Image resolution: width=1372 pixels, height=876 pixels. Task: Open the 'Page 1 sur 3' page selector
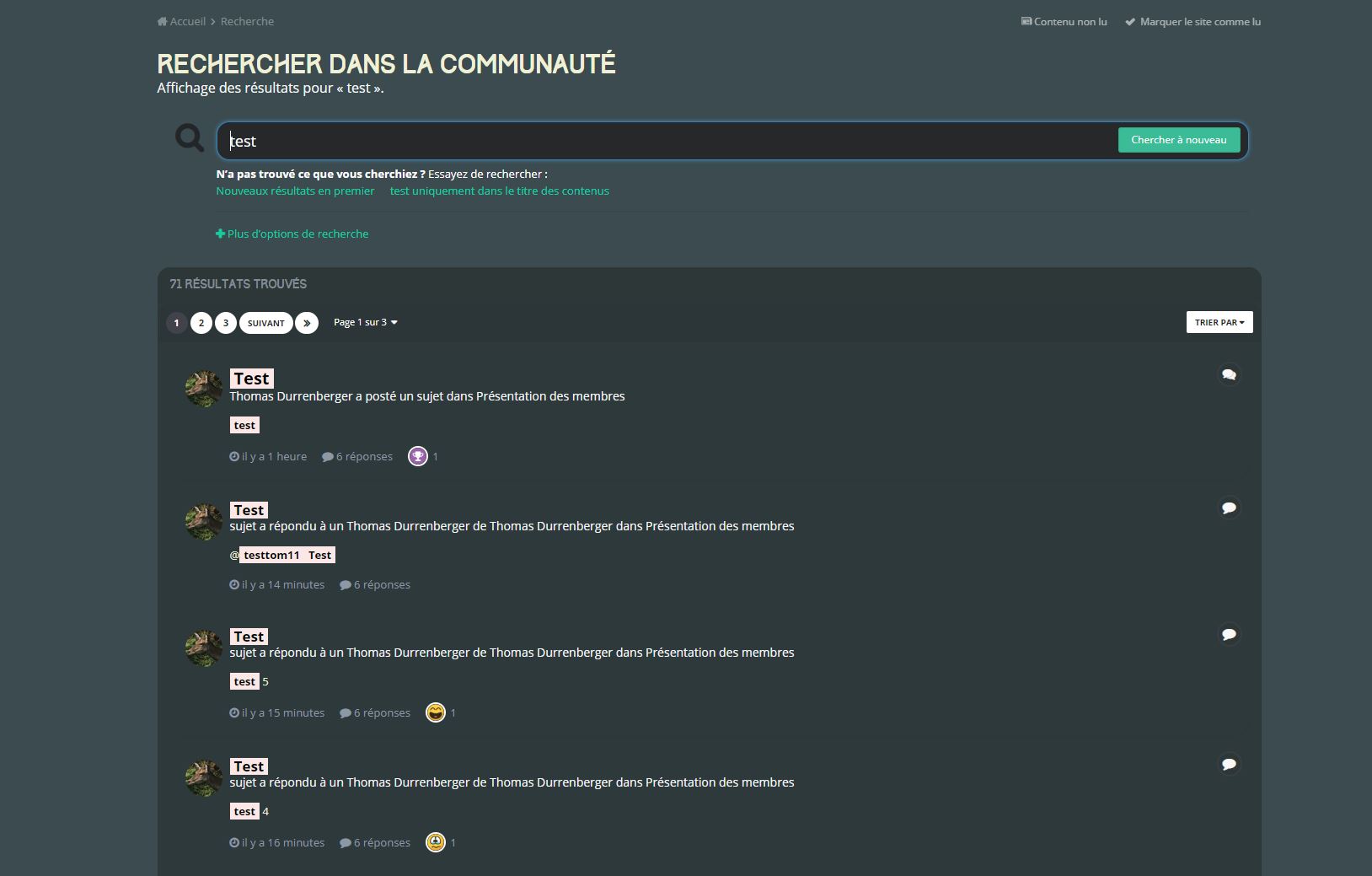click(x=365, y=323)
